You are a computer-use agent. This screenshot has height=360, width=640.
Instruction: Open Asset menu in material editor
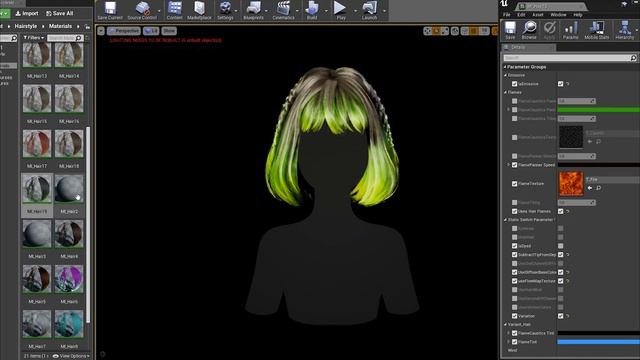coord(538,15)
